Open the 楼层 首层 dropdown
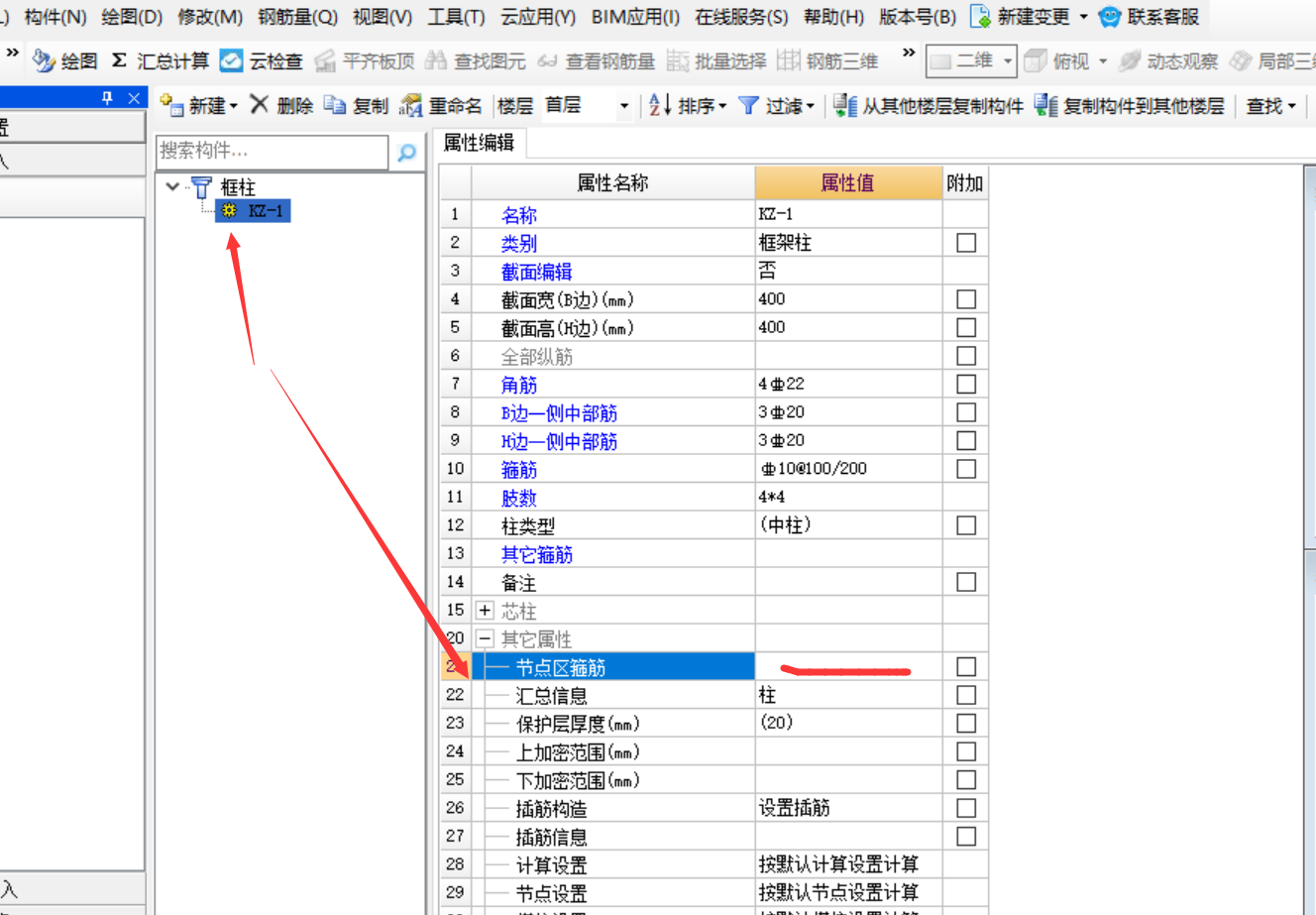Image resolution: width=1316 pixels, height=915 pixels. pos(623,106)
